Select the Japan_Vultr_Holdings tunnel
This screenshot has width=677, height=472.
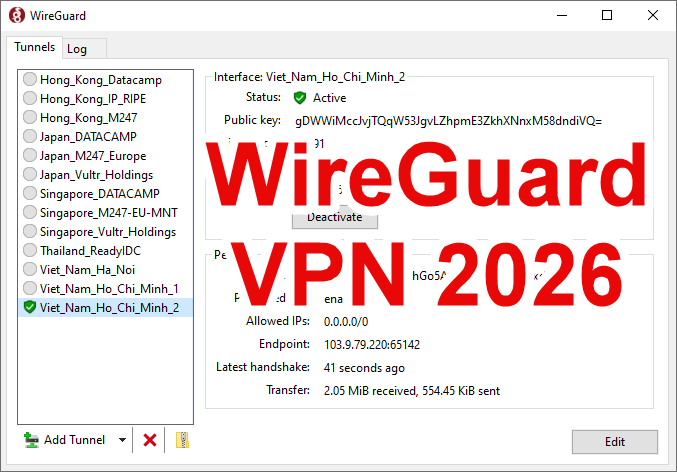(x=96, y=175)
